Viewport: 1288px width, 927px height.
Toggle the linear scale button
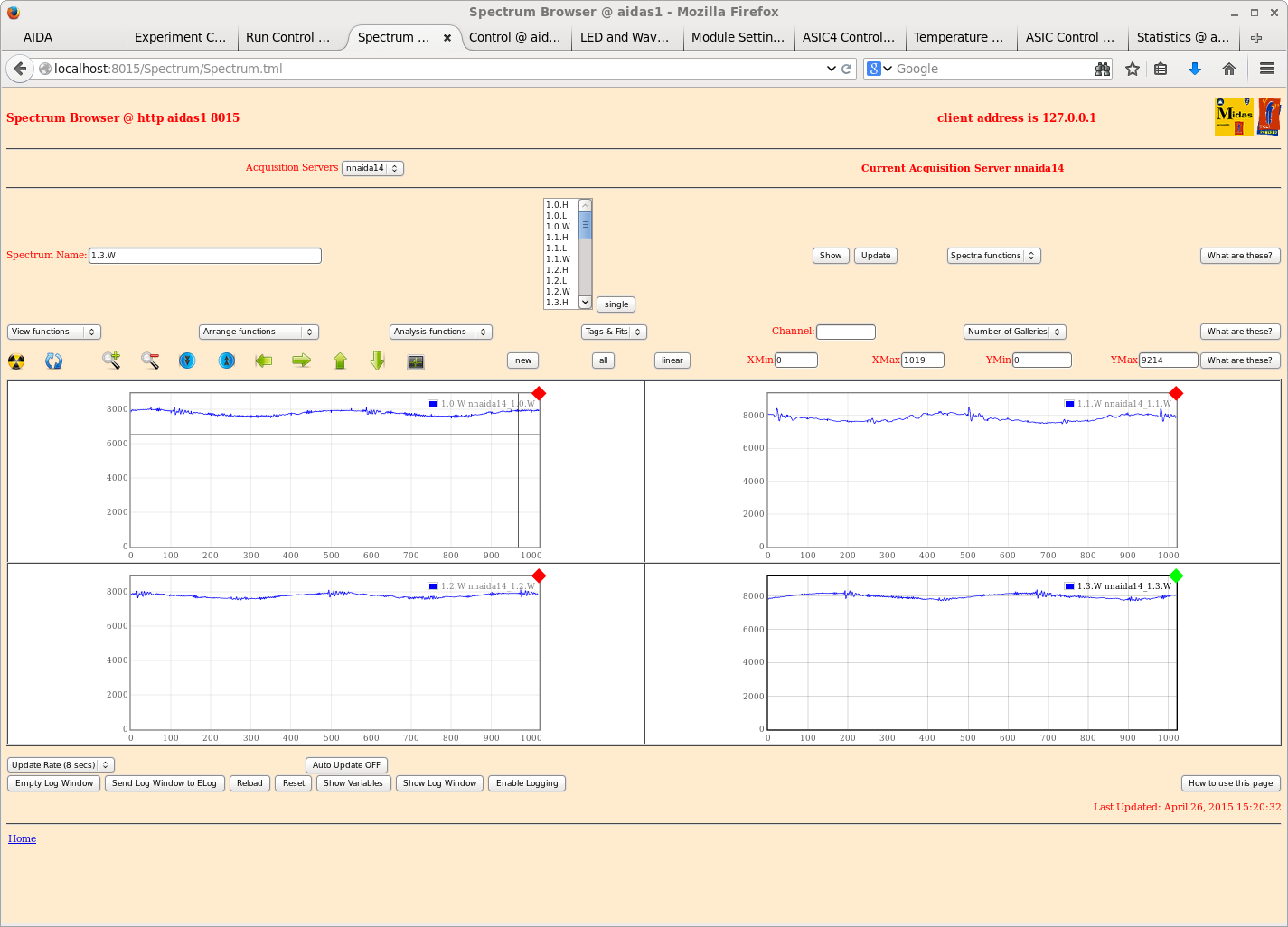[x=672, y=360]
